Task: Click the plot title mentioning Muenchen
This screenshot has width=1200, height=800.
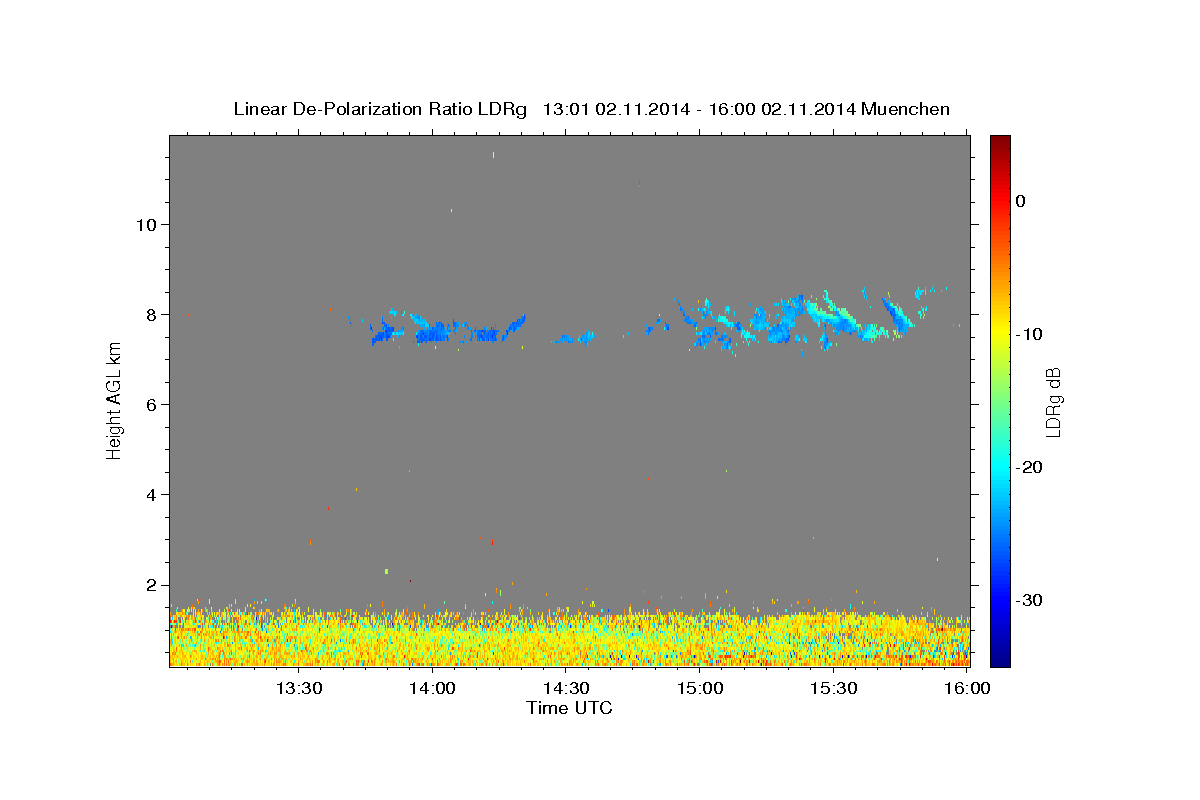Action: (x=591, y=109)
